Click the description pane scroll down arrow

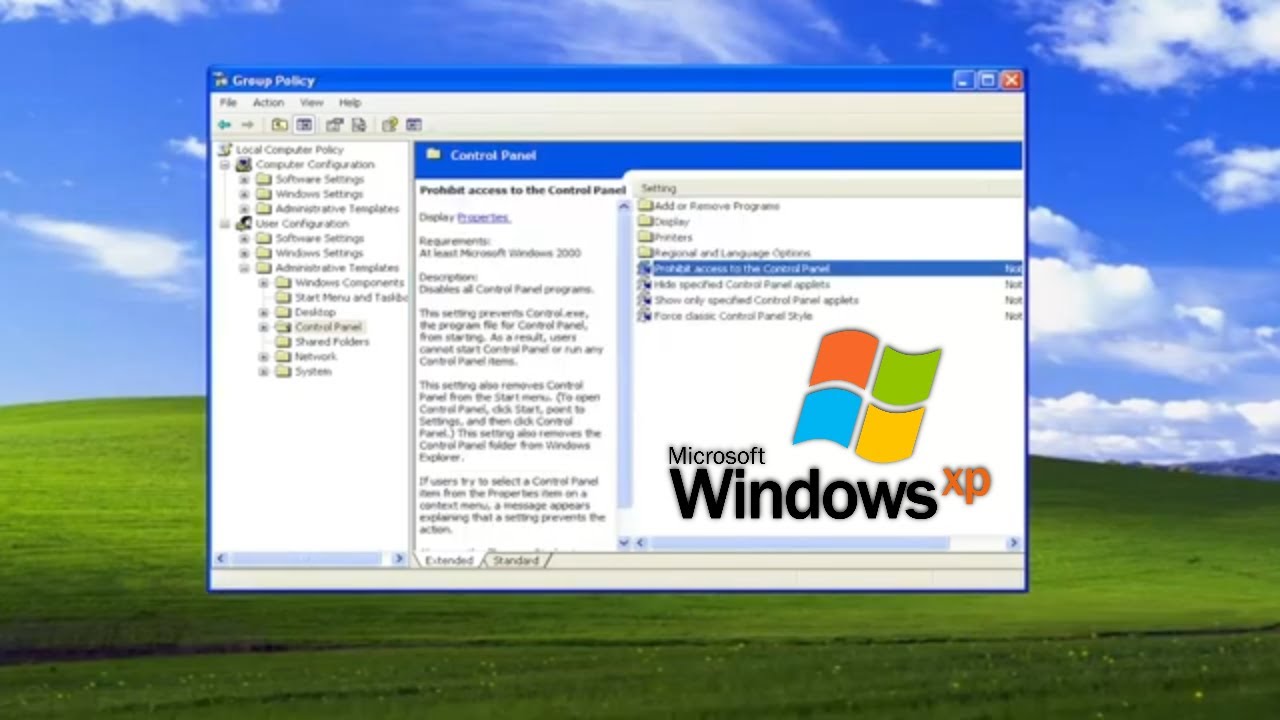pos(624,543)
